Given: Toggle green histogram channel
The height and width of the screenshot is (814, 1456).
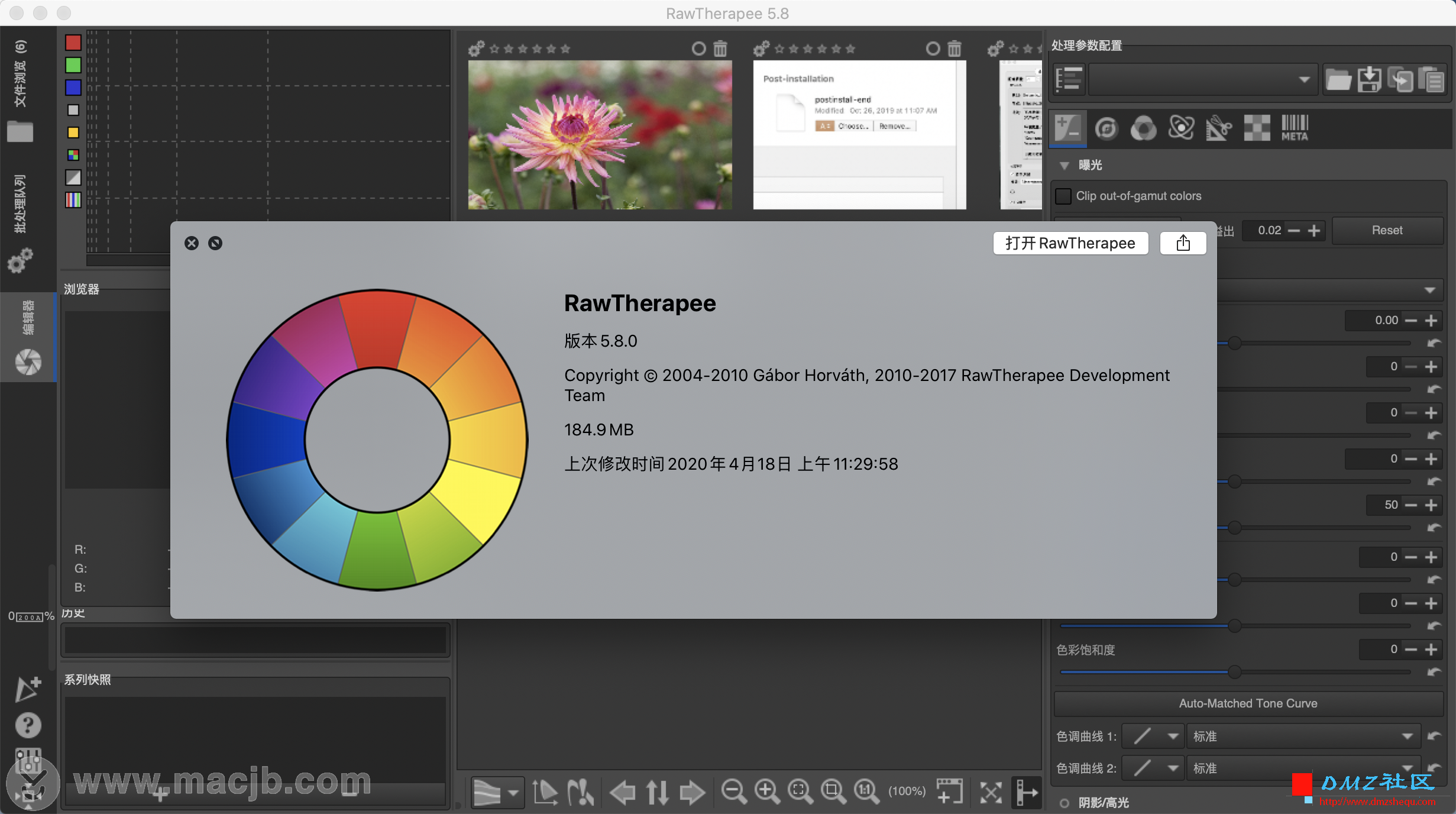Looking at the screenshot, I should [73, 65].
